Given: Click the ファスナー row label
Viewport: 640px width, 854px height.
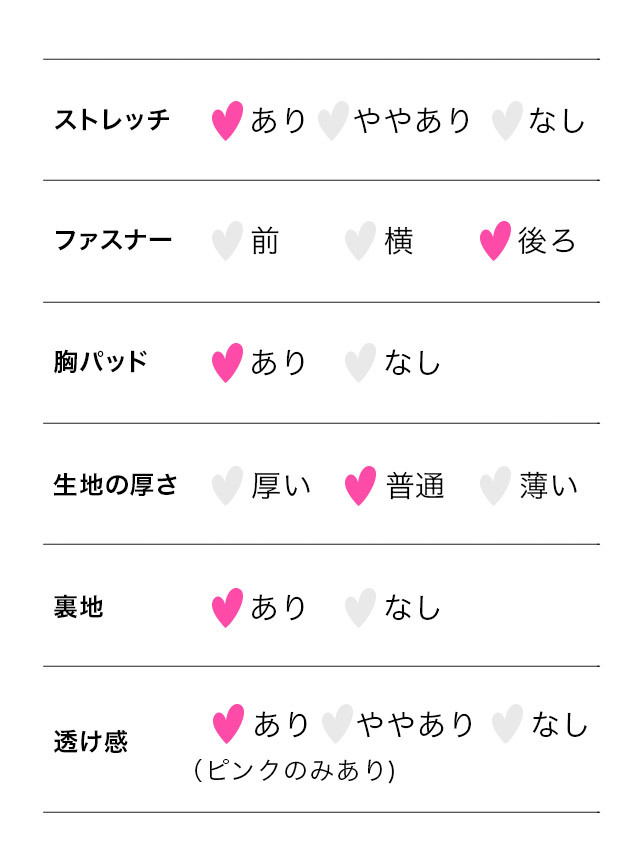Looking at the screenshot, I should [113, 240].
